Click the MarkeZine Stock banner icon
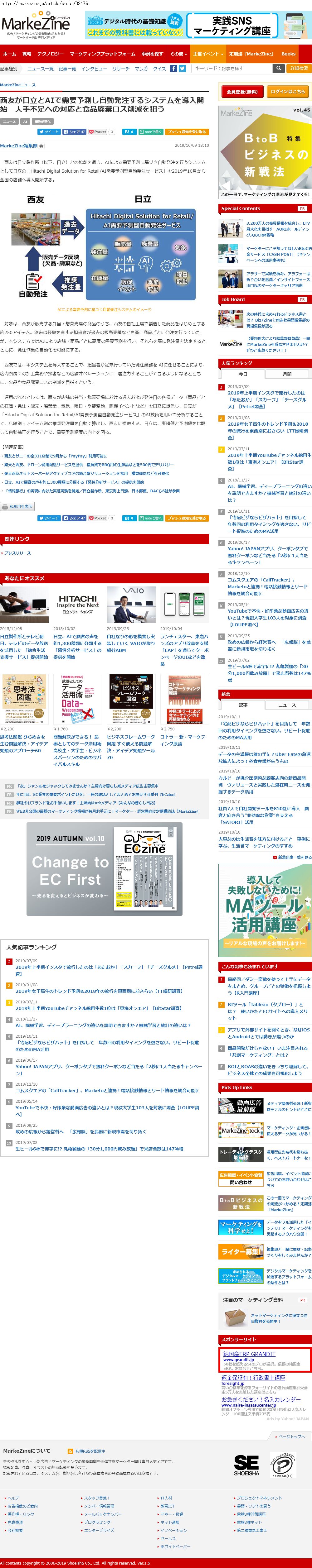Image resolution: width=312 pixels, height=1568 pixels. tap(241, 1130)
